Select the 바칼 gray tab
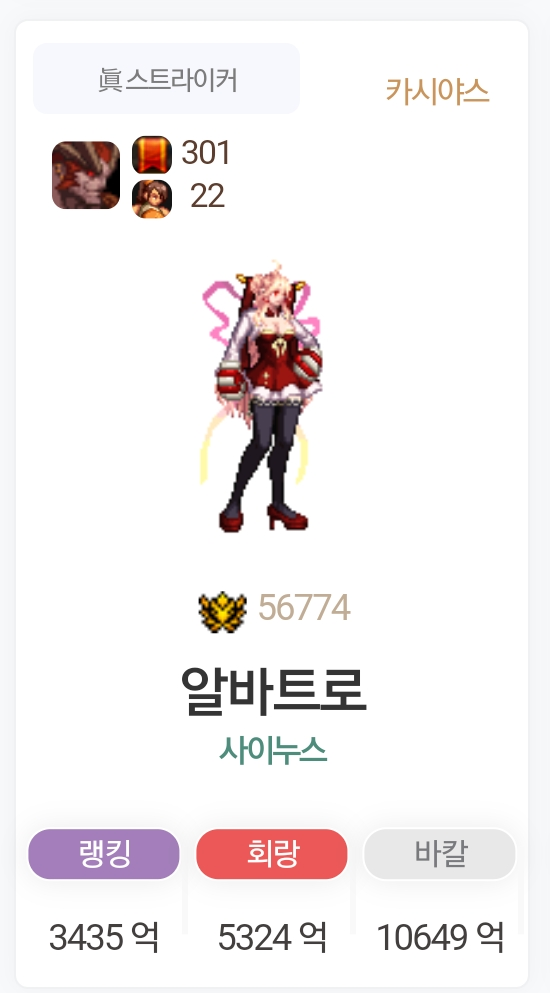This screenshot has height=993, width=550. click(440, 854)
